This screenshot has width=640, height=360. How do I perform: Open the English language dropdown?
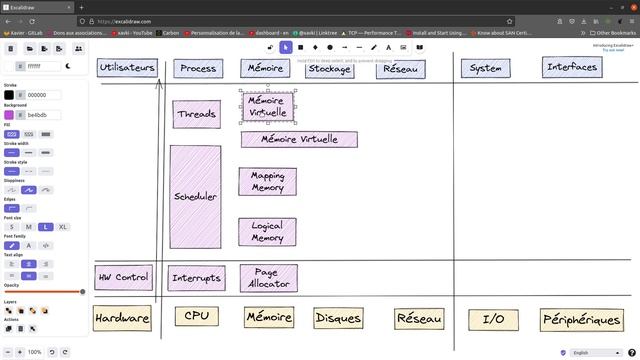click(x=596, y=353)
